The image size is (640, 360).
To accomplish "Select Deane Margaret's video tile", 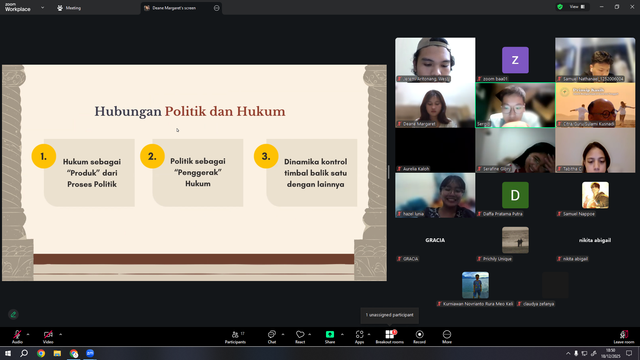I will [x=435, y=105].
